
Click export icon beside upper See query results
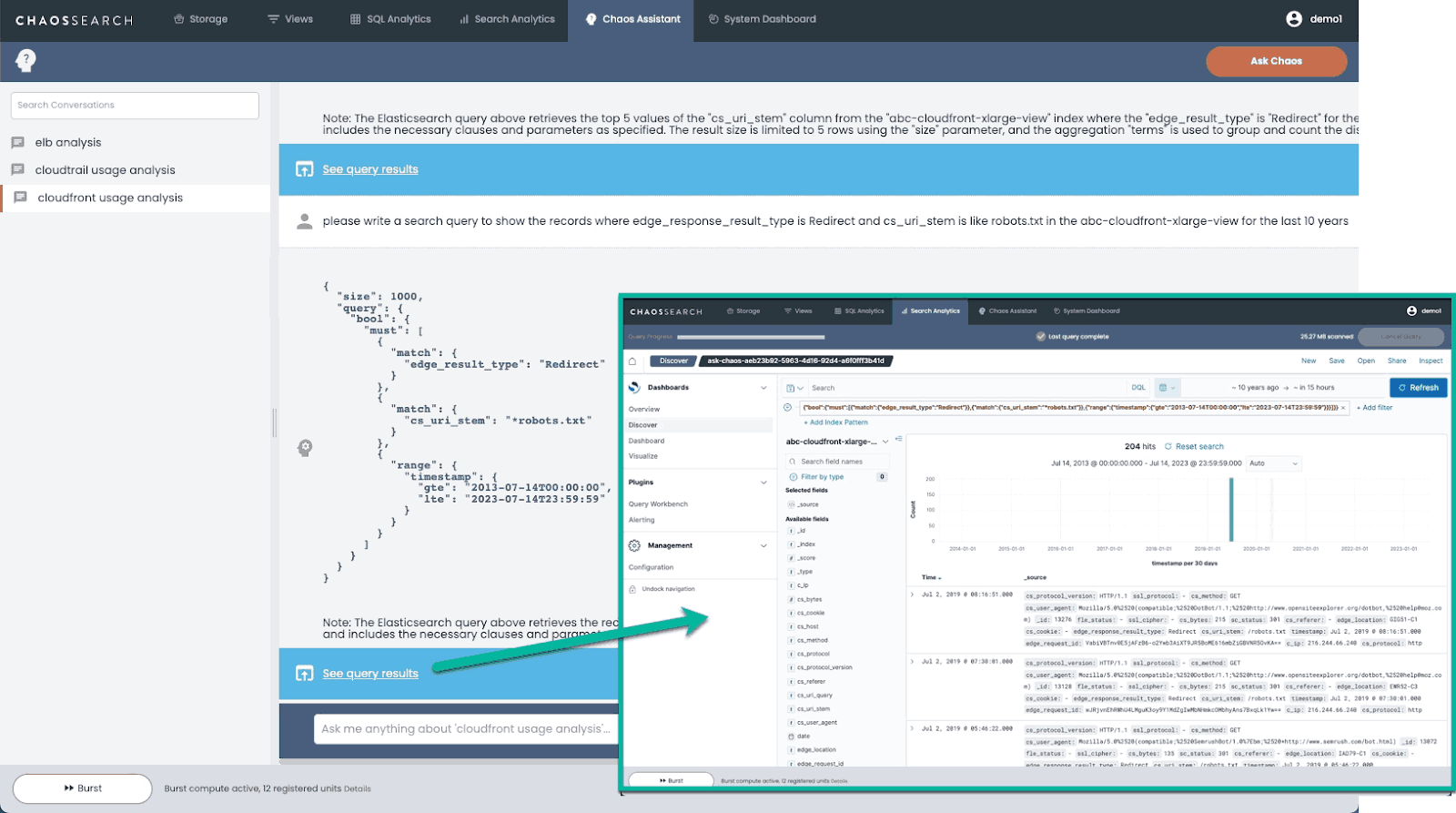(305, 169)
